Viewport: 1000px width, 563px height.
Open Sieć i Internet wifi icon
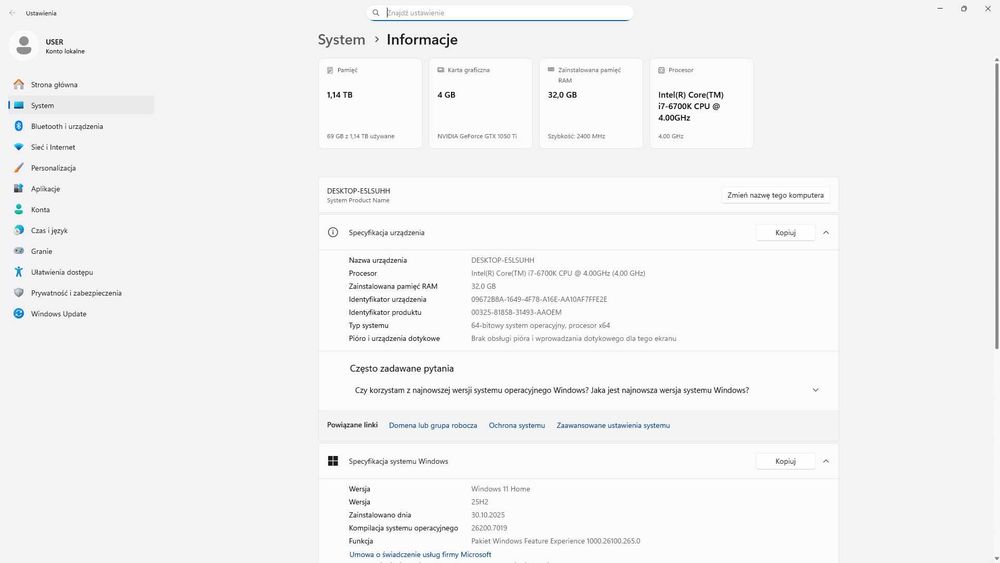tap(18, 147)
